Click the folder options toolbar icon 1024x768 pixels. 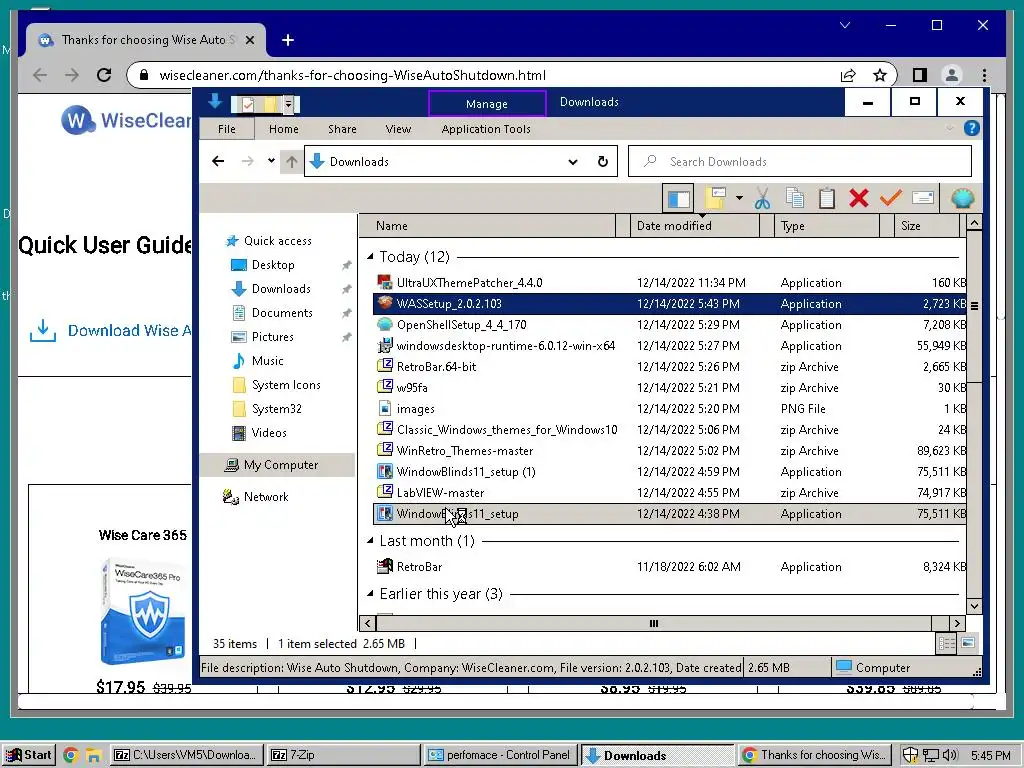(x=716, y=198)
